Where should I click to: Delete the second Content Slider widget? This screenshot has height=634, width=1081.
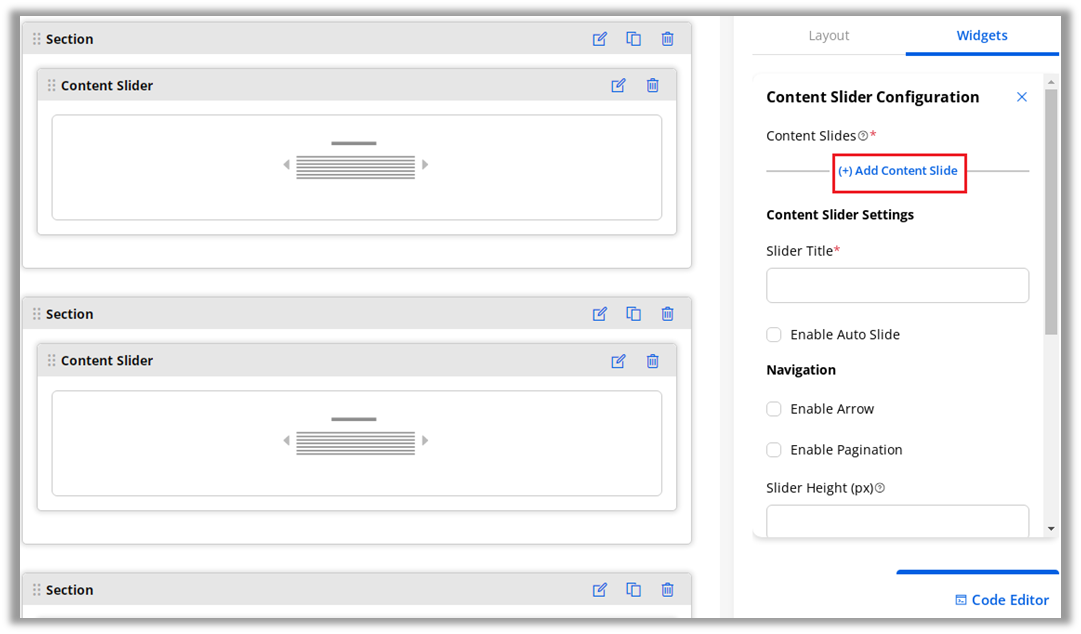[x=653, y=361]
